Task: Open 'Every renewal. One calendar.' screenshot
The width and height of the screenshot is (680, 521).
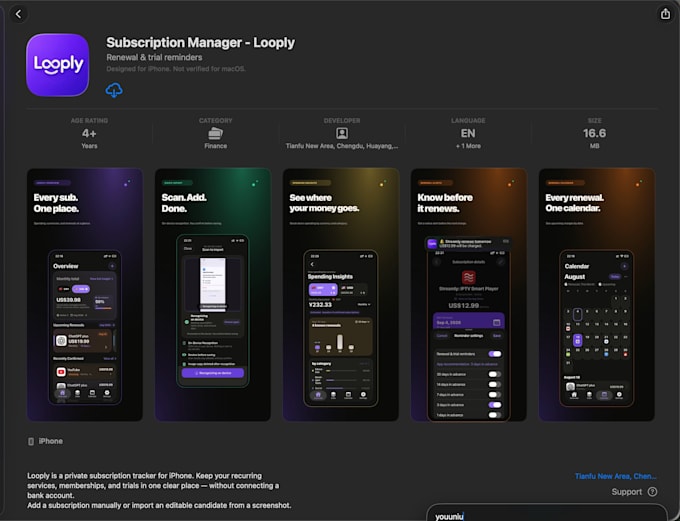Action: tap(597, 295)
